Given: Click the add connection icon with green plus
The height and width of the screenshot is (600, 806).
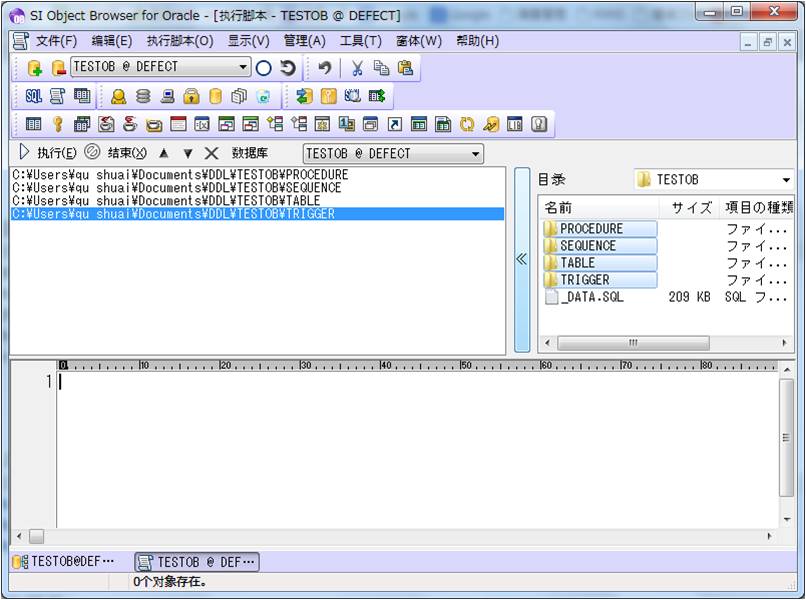Looking at the screenshot, I should pyautogui.click(x=34, y=68).
